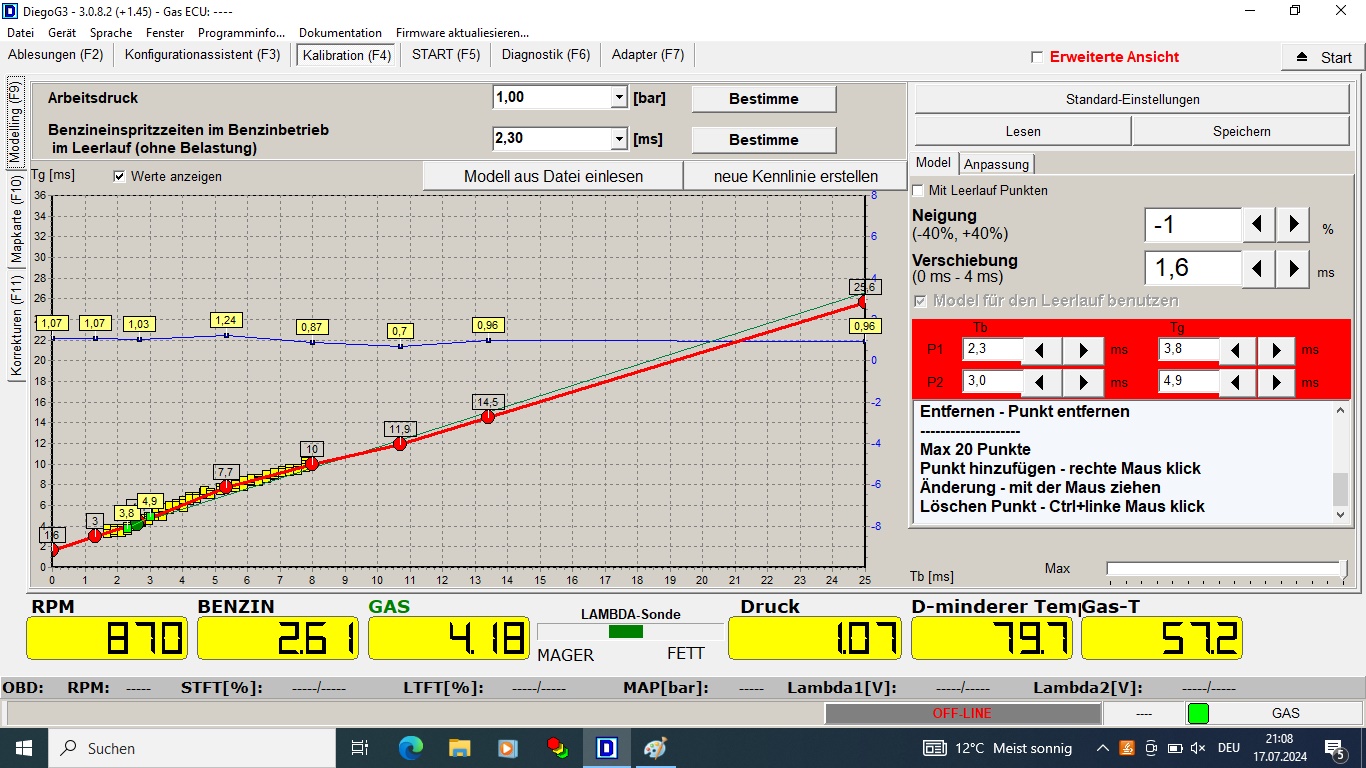
Task: Click Bestimme next to Benzineinspritzzeiten
Action: (764, 139)
